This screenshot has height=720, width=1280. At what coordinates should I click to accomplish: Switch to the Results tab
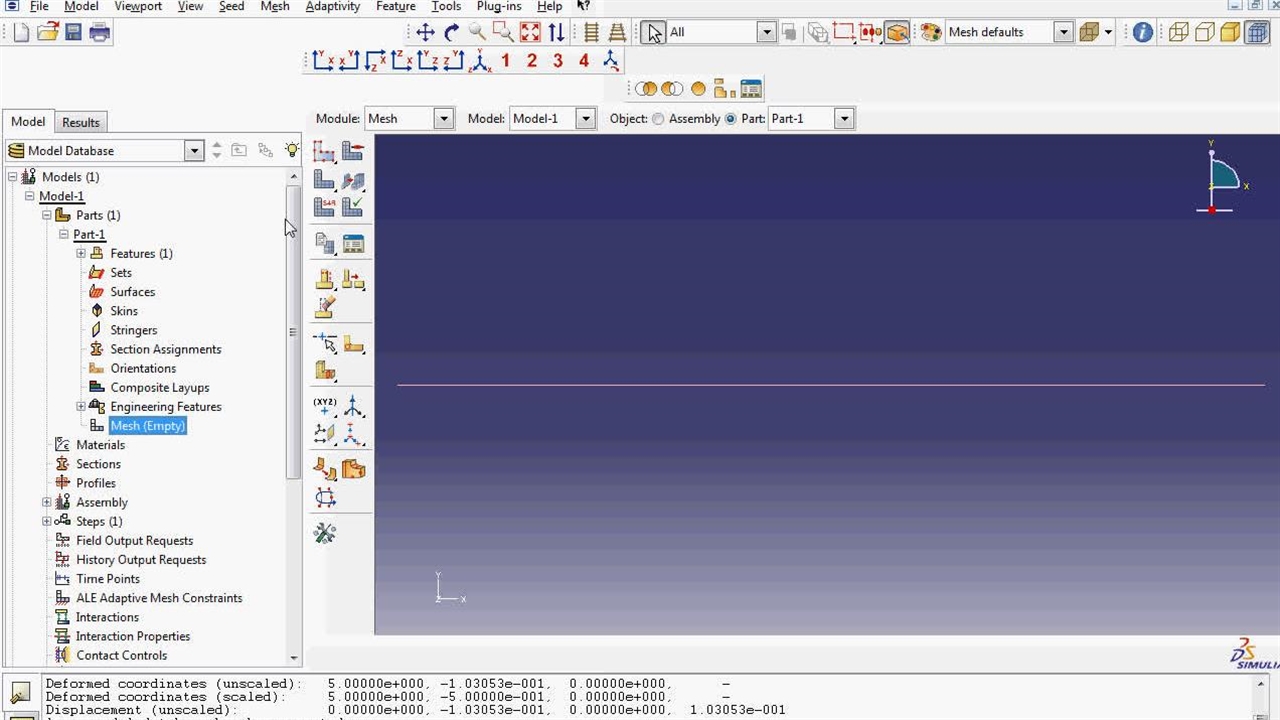coord(81,122)
